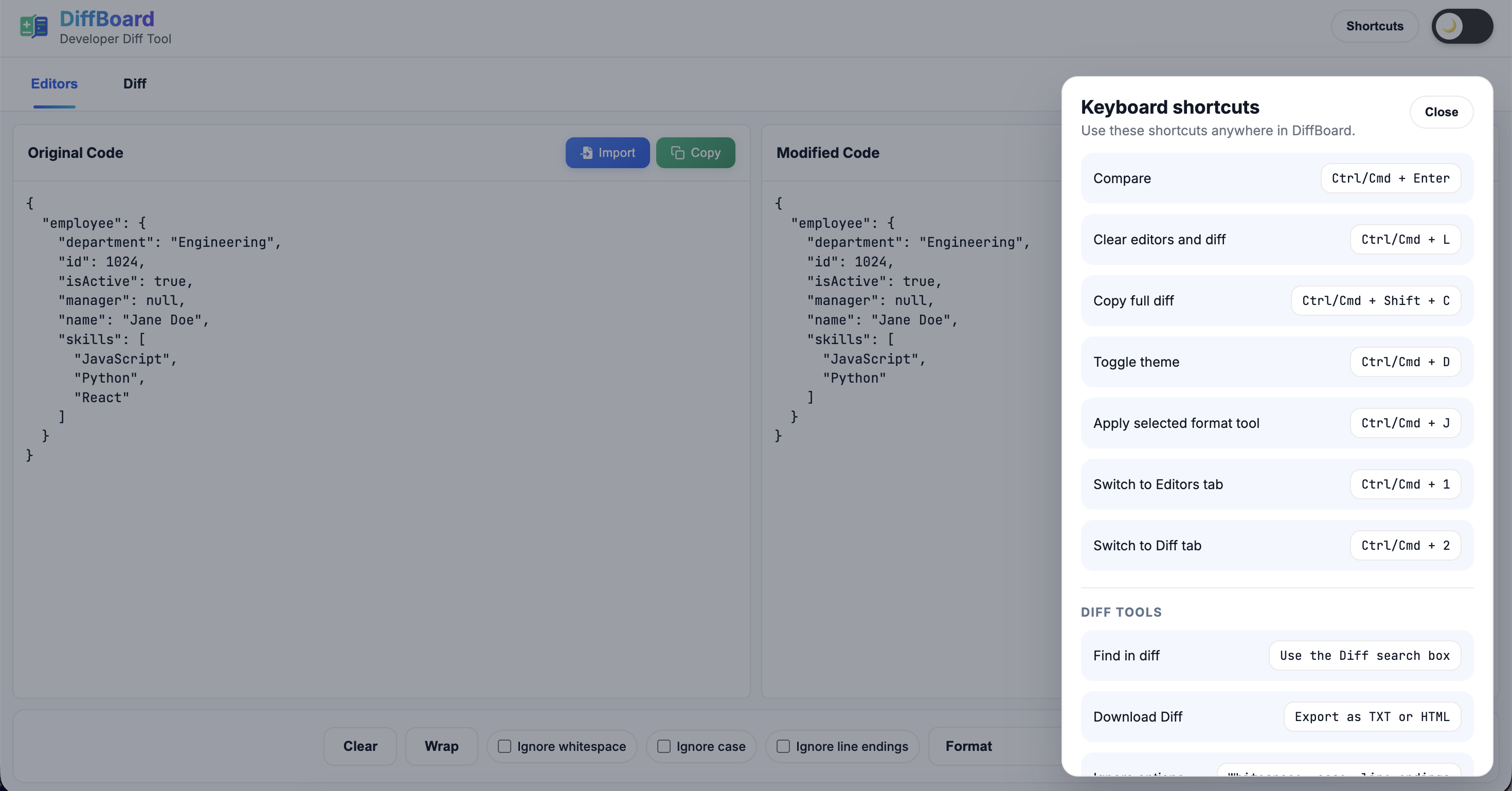Click the Modified Code panel title
The height and width of the screenshot is (791, 1512).
tap(827, 153)
